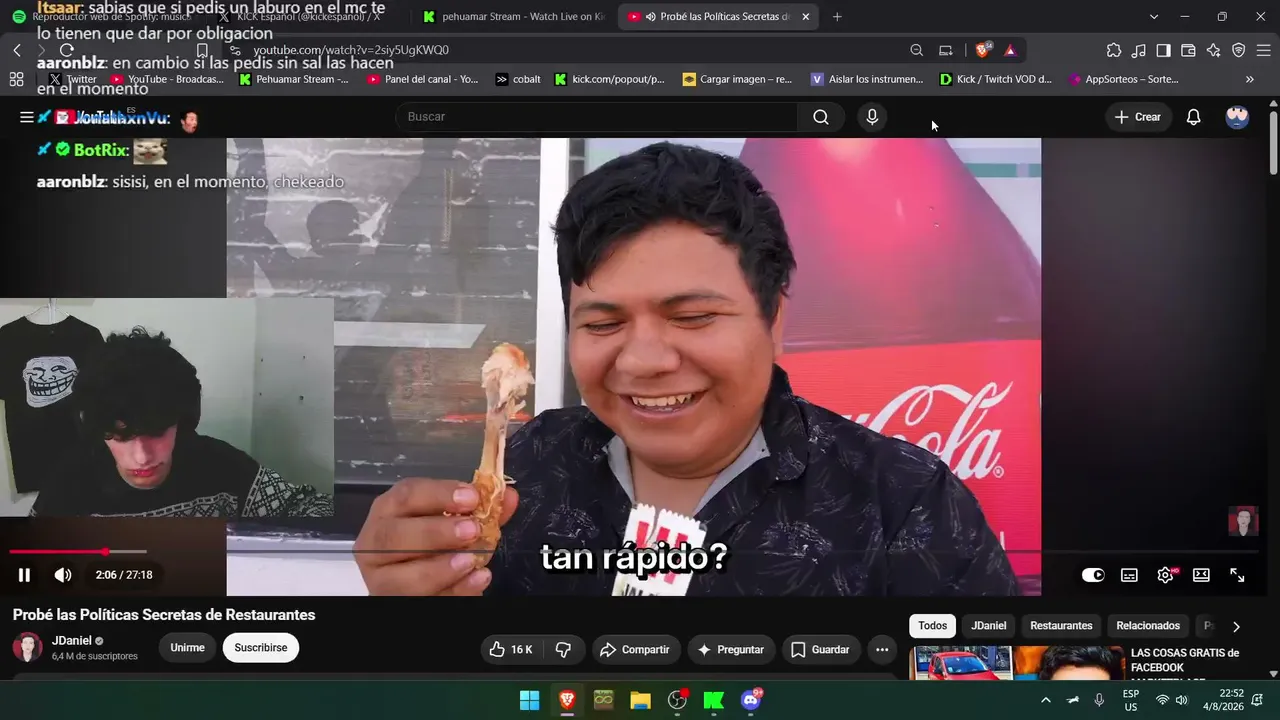Mute the video with the speaker icon
The image size is (1280, 720).
pyautogui.click(x=63, y=575)
